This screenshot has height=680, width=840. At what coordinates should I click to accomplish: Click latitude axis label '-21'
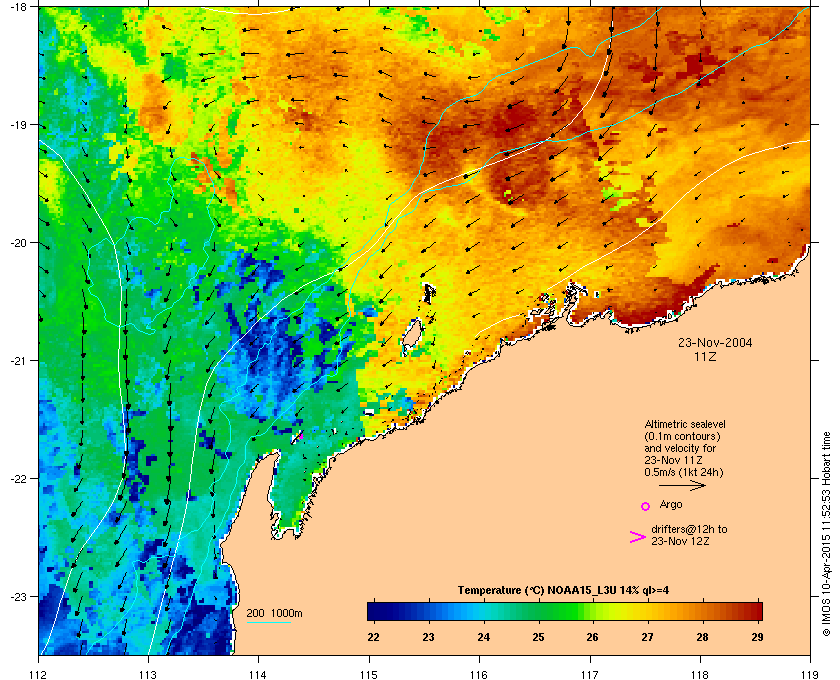[18, 361]
